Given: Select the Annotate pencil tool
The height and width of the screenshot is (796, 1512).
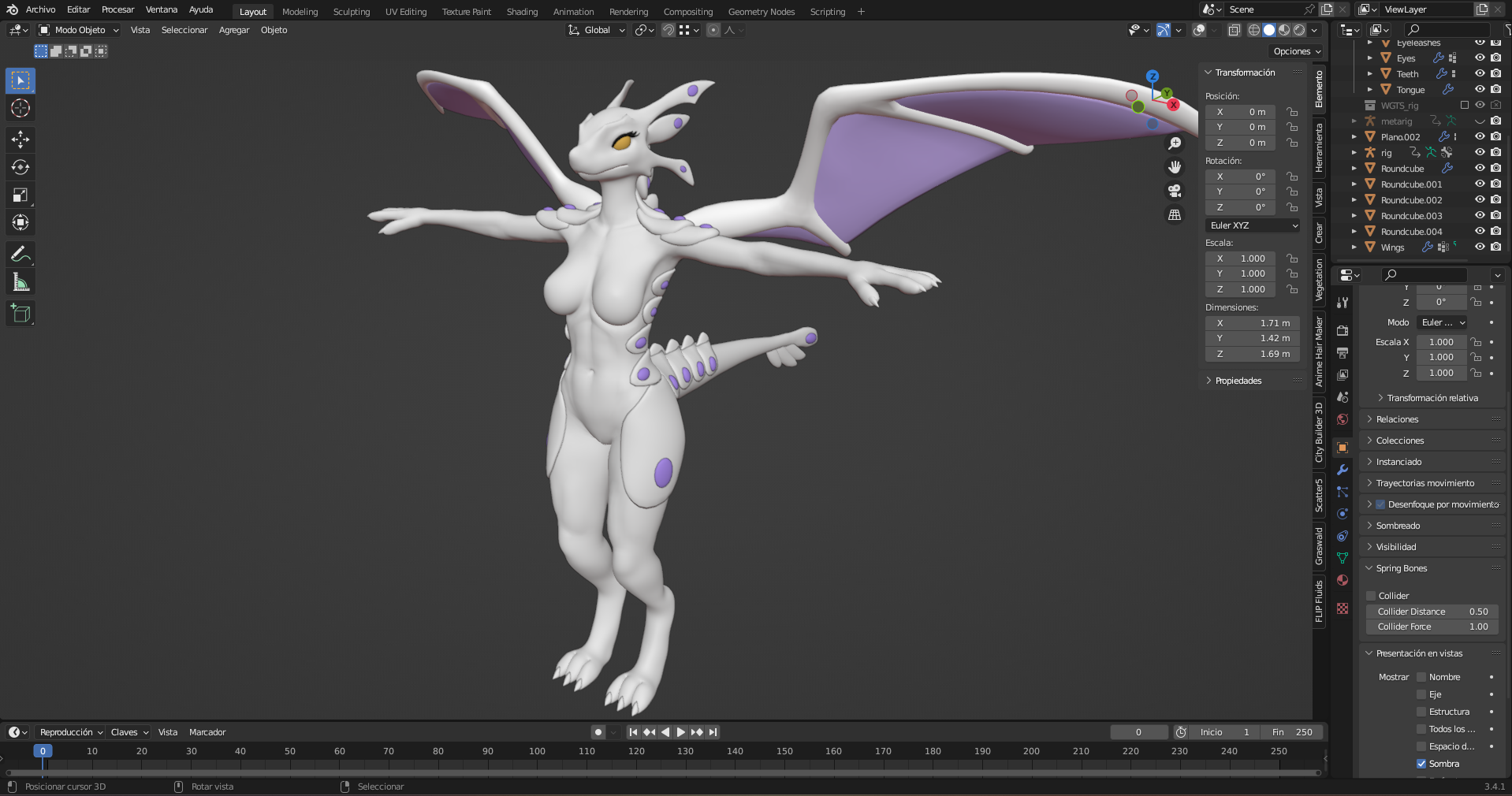Looking at the screenshot, I should point(20,254).
